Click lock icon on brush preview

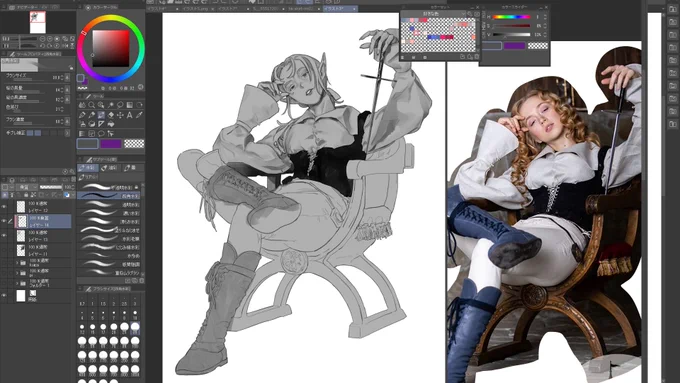click(71, 68)
